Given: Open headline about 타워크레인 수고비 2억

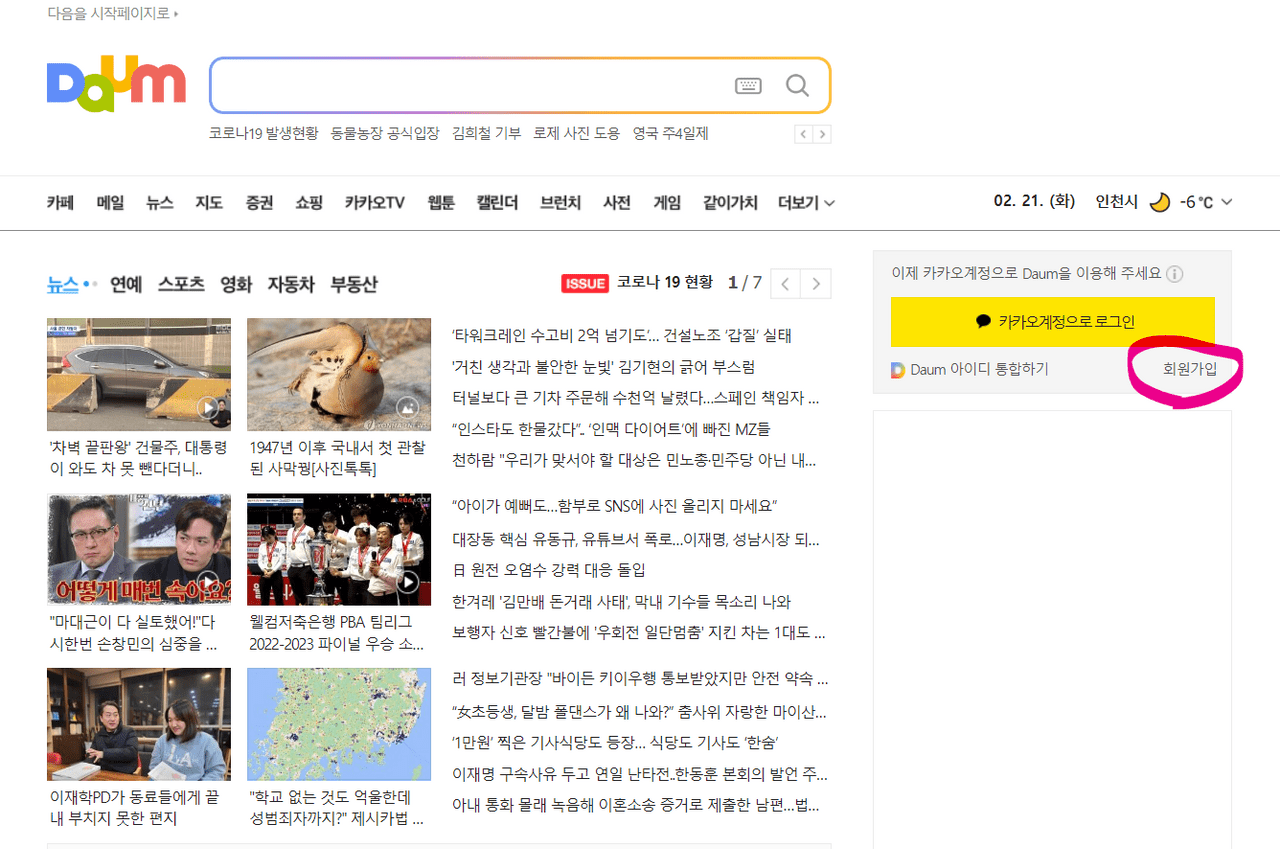Looking at the screenshot, I should click(622, 336).
